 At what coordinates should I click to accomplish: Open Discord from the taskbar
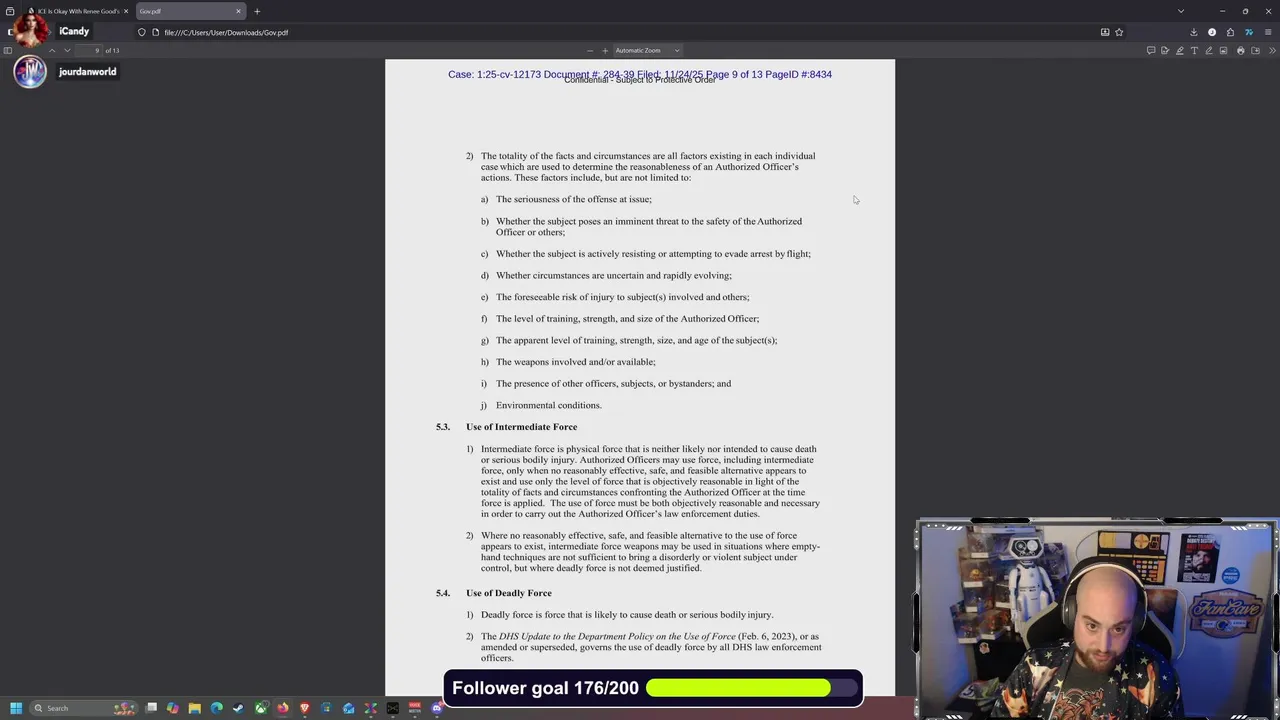[437, 708]
